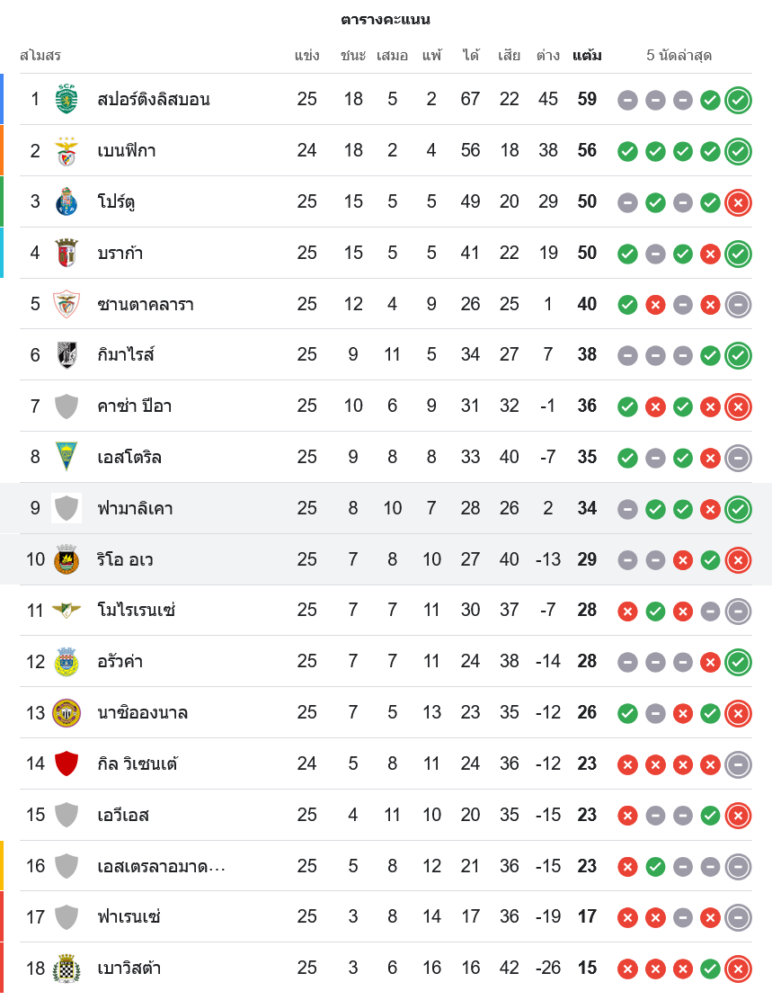Sort the table by แต้ม column

pyautogui.click(x=587, y=55)
